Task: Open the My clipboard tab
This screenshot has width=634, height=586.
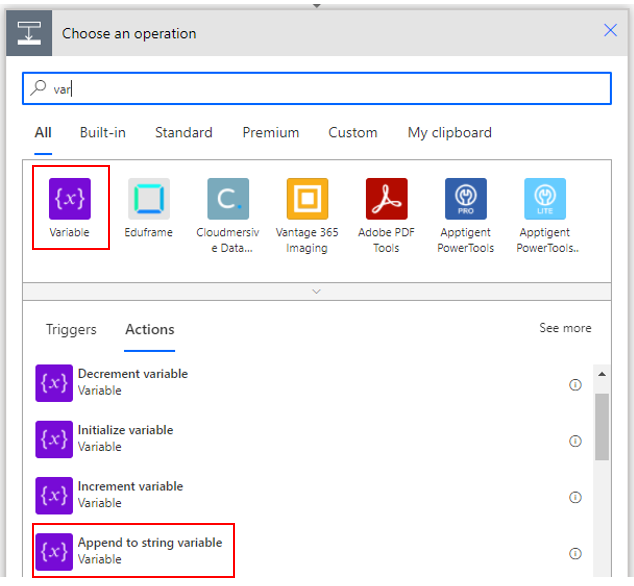Action: (x=450, y=133)
